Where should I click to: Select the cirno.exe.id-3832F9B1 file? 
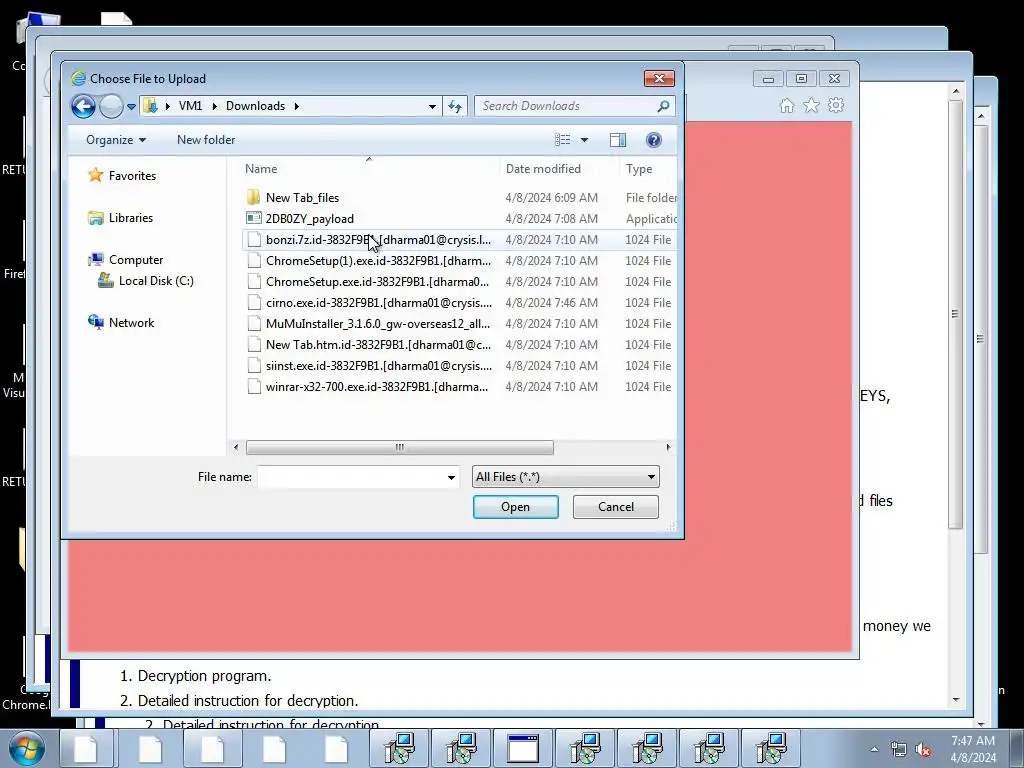[x=459, y=302]
